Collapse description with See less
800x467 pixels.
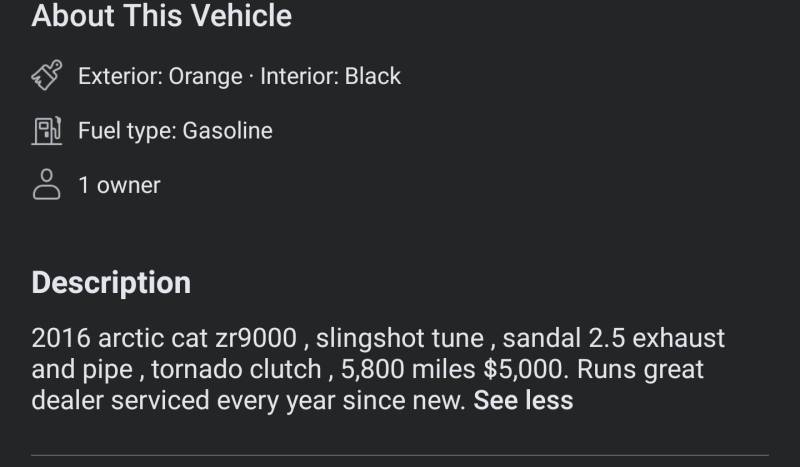pyautogui.click(x=523, y=400)
